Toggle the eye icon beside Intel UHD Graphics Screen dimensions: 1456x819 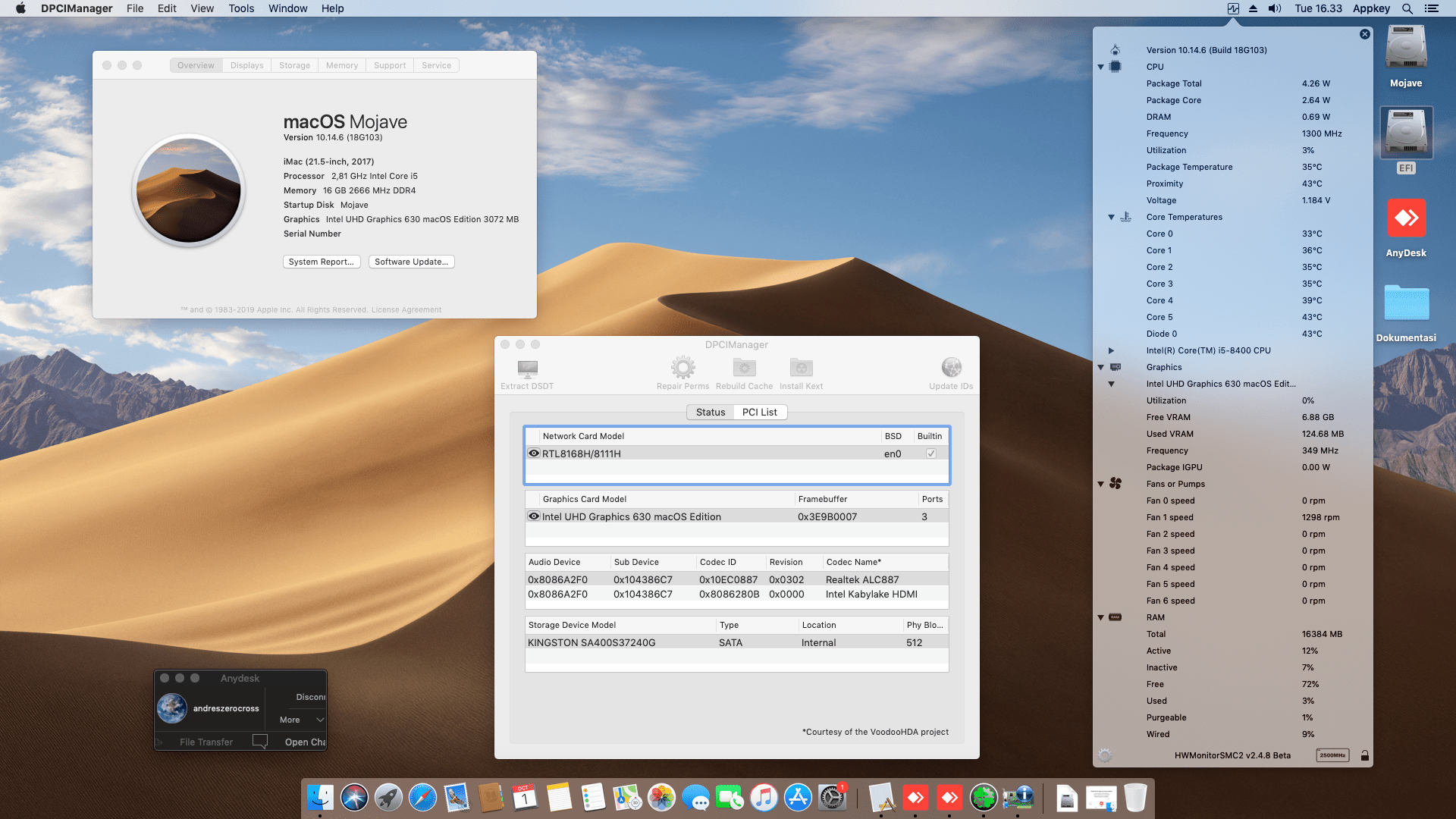click(x=534, y=516)
